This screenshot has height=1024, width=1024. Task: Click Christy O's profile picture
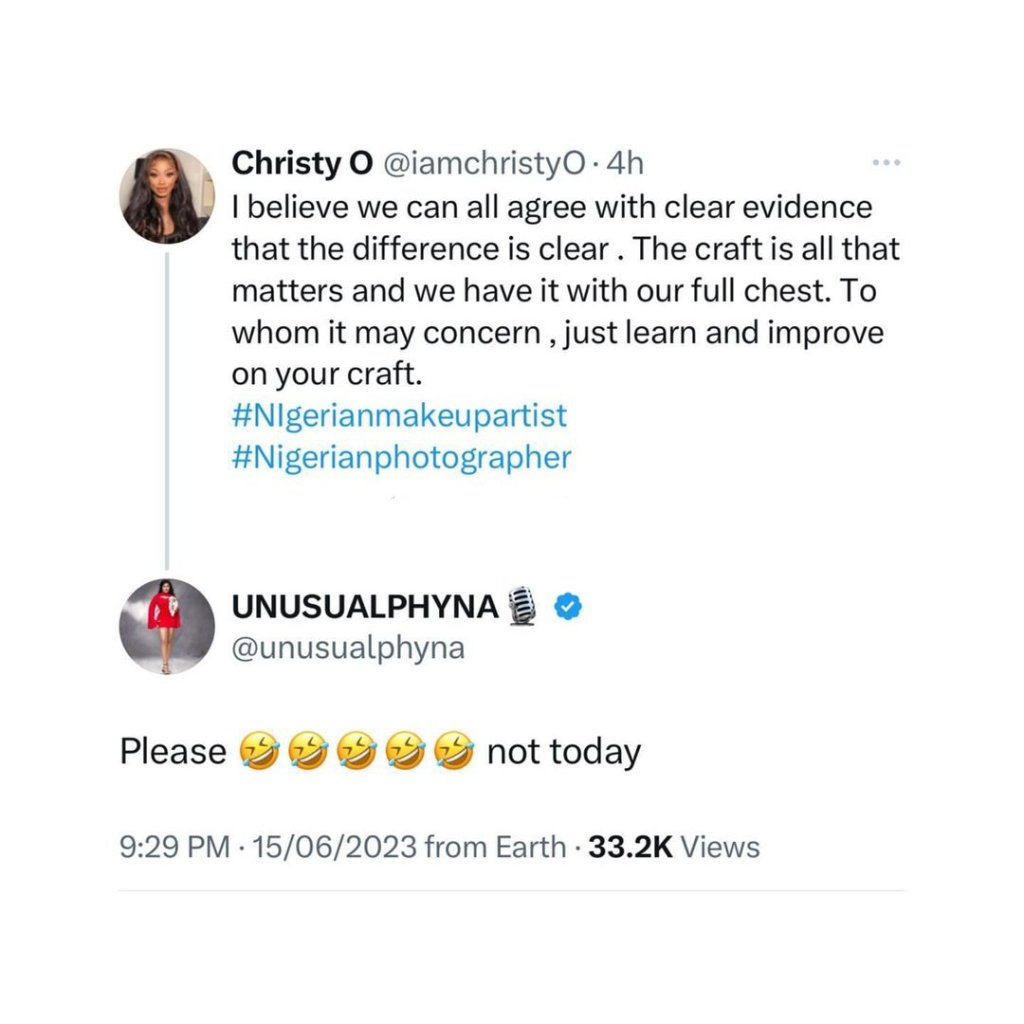[x=167, y=196]
